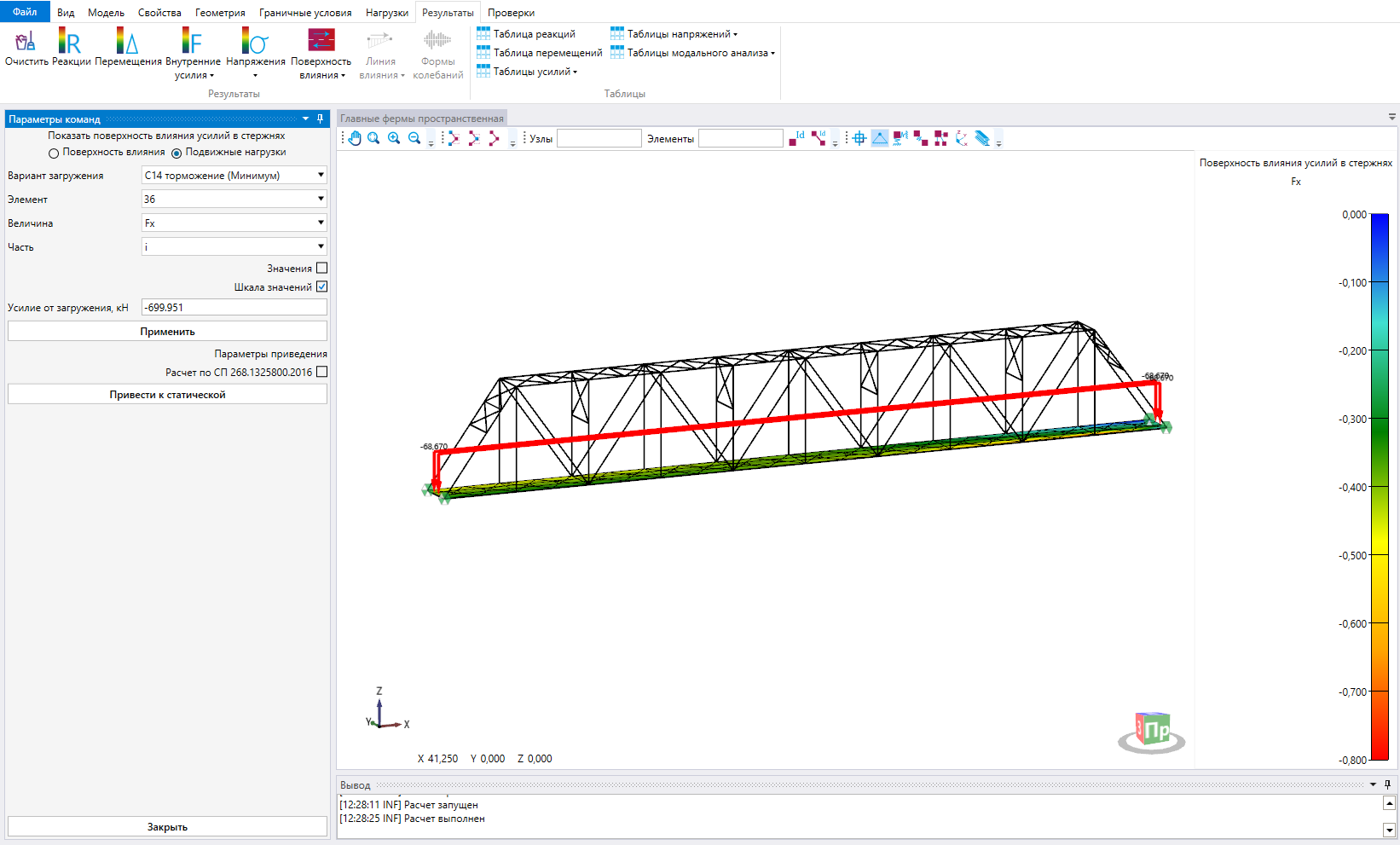The height and width of the screenshot is (845, 1400).
Task: Click the Применить button
Action: (167, 331)
